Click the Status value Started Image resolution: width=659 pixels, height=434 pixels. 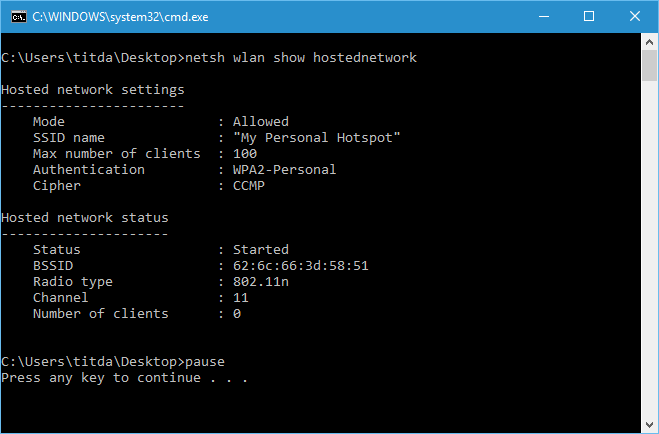click(x=261, y=250)
